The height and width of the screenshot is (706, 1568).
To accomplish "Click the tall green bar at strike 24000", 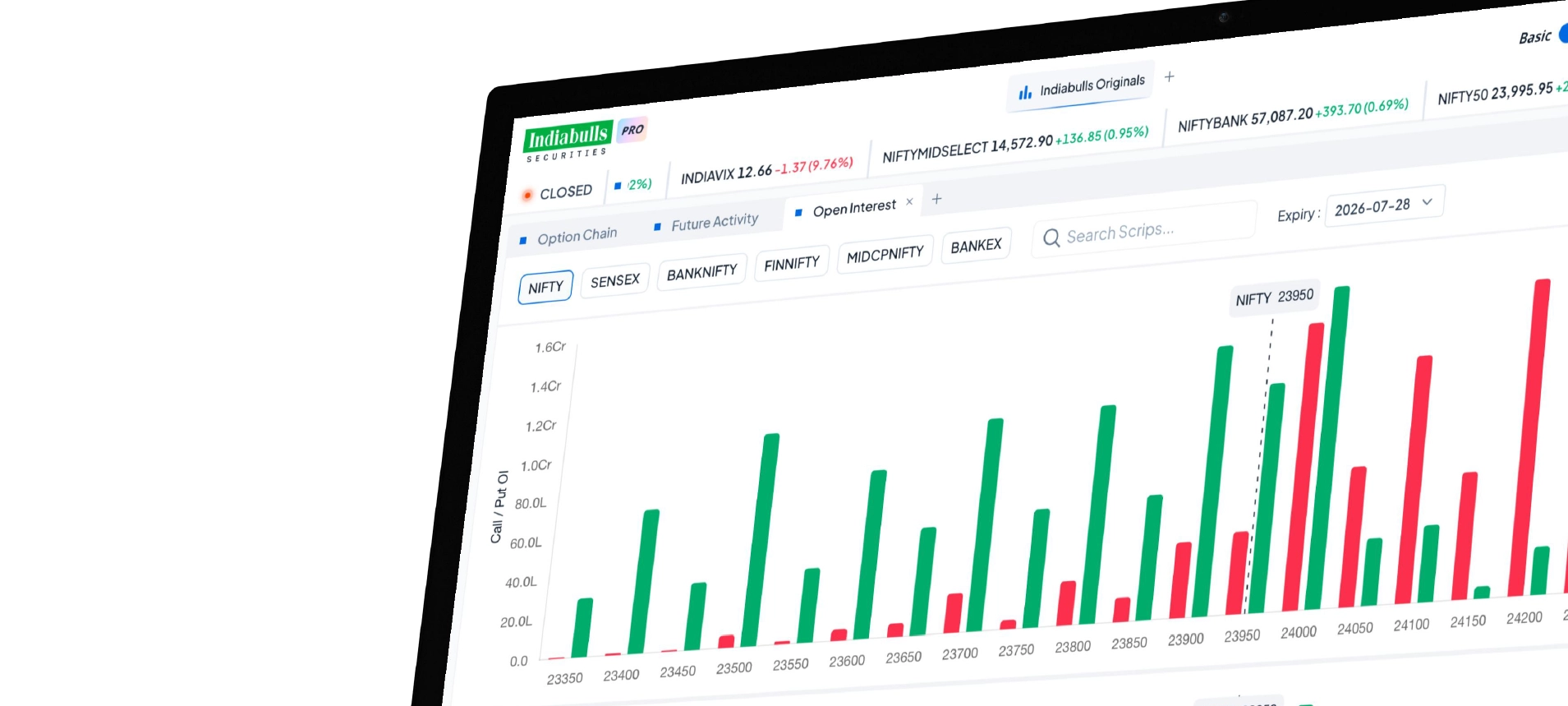I will [1328, 447].
